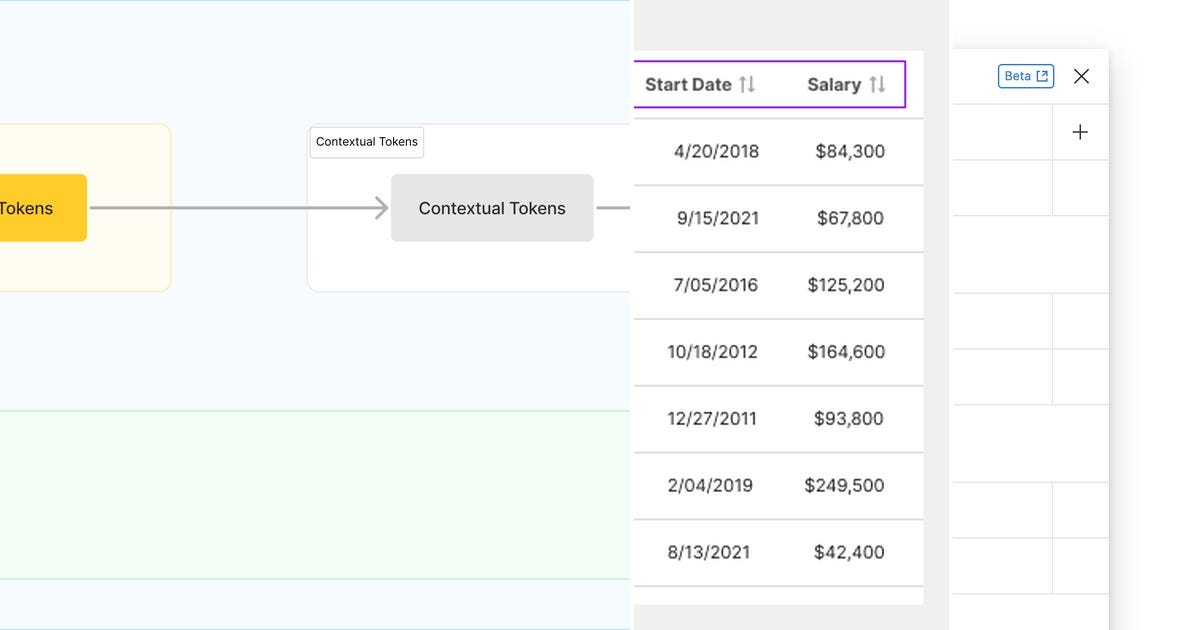Select the $42,400 salary cell
This screenshot has height=630, width=1200.
tap(849, 552)
